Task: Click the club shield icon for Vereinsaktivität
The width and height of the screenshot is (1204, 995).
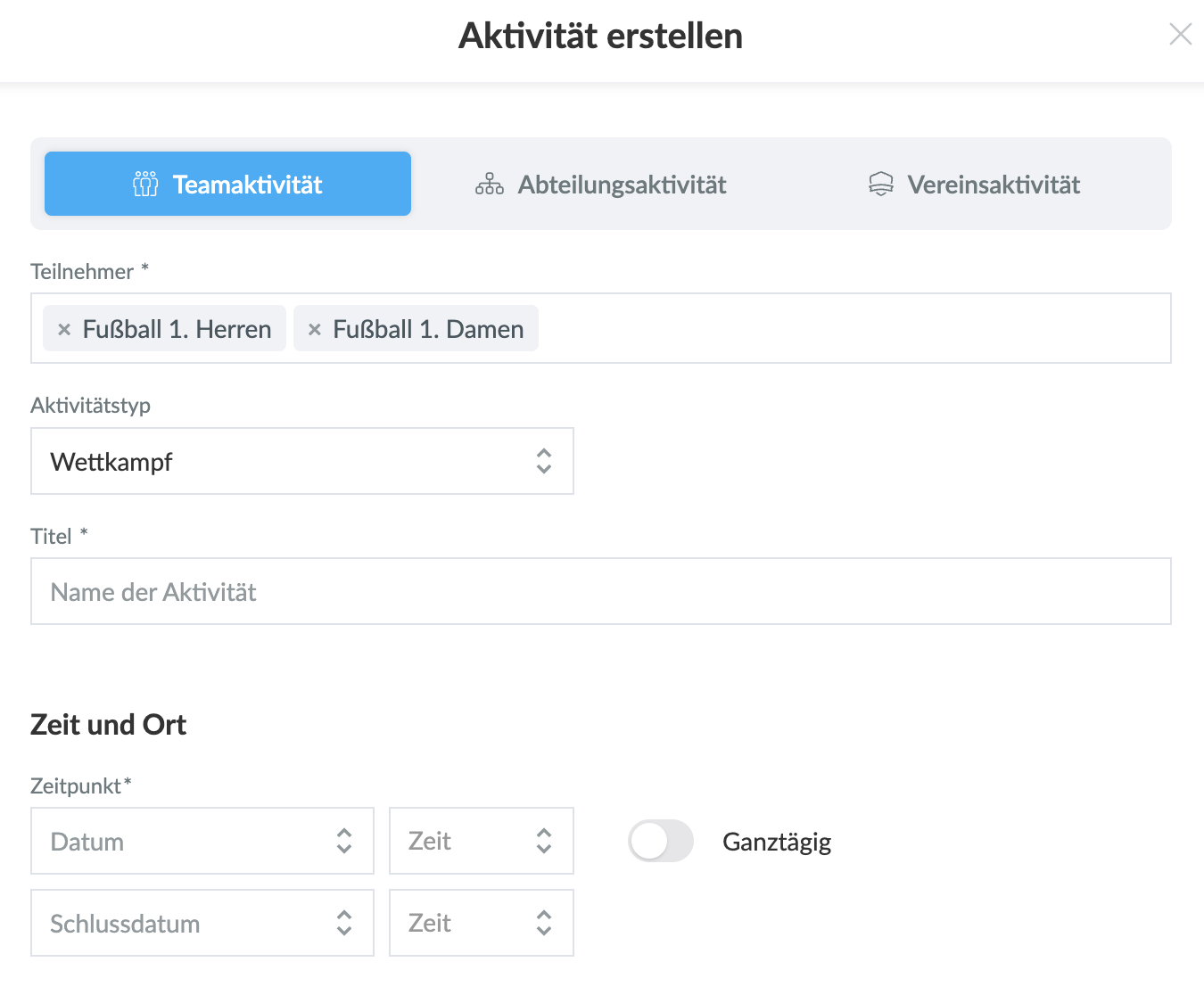Action: pos(880,185)
